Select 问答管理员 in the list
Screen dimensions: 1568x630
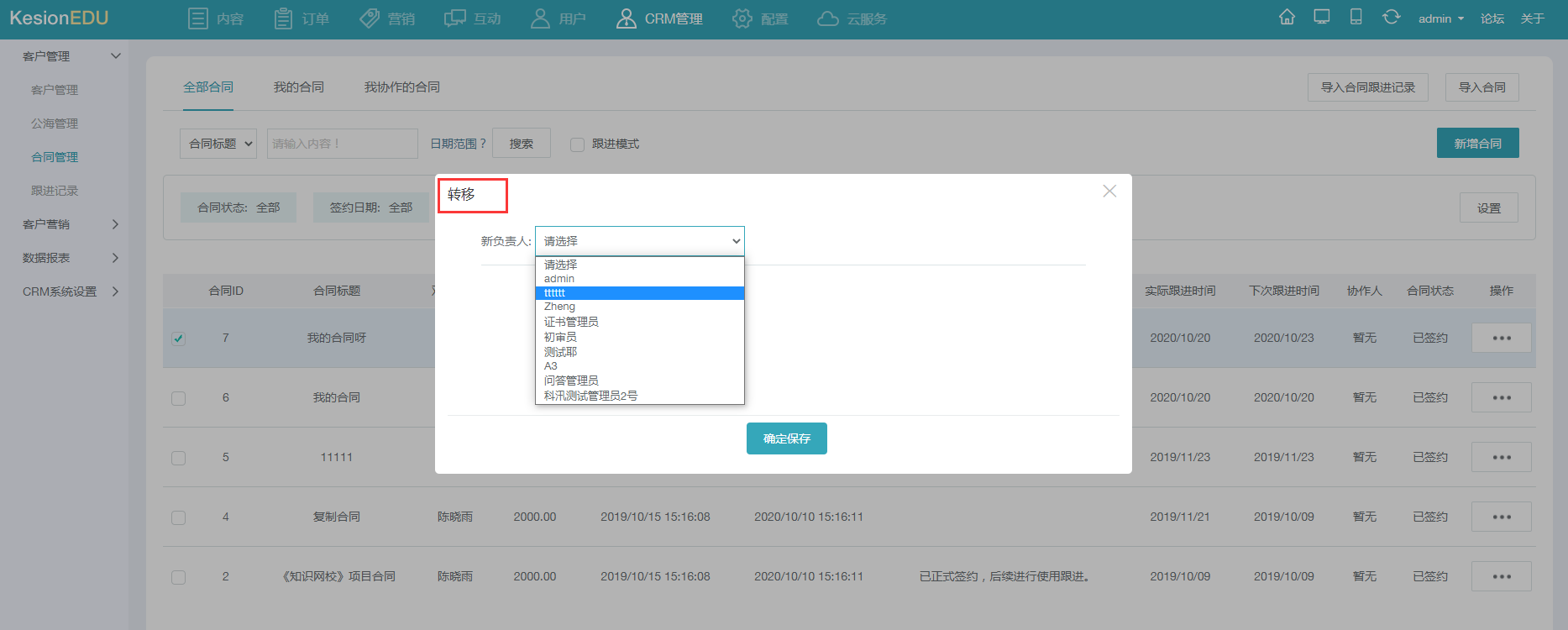[x=640, y=381]
